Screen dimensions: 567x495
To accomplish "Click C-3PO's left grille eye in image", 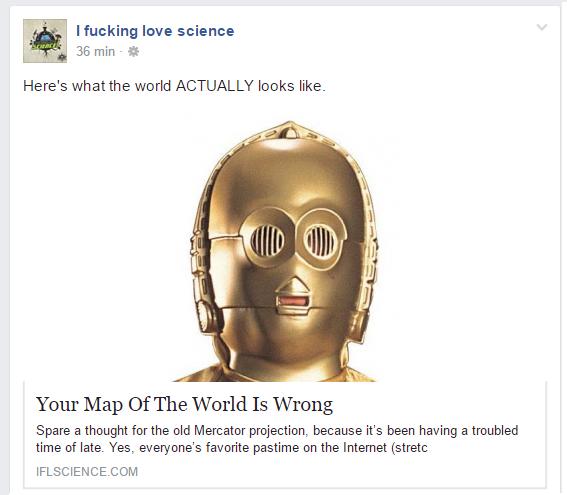I will pyautogui.click(x=268, y=240).
